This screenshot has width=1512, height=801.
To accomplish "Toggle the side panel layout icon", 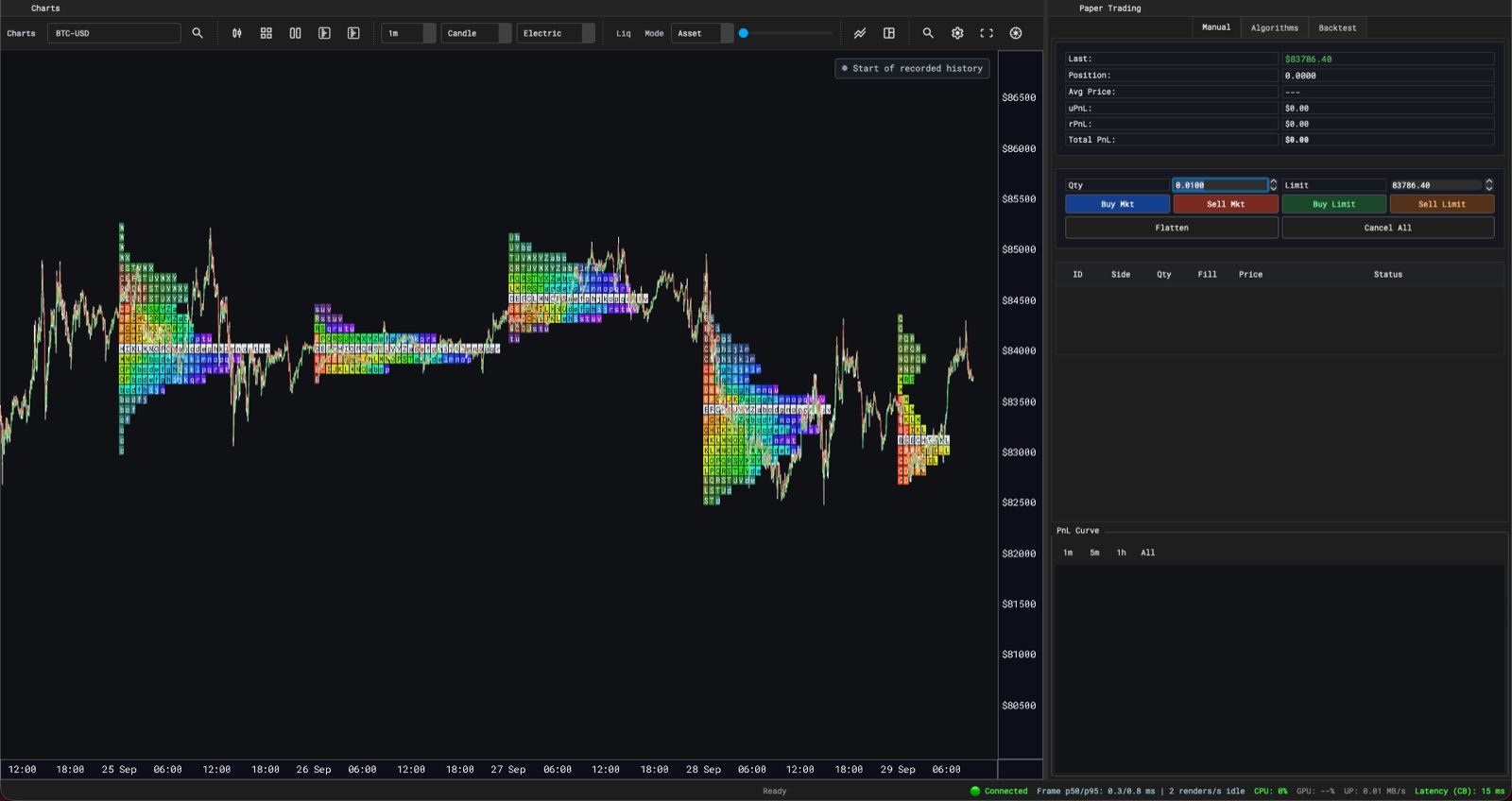I will pos(889,33).
